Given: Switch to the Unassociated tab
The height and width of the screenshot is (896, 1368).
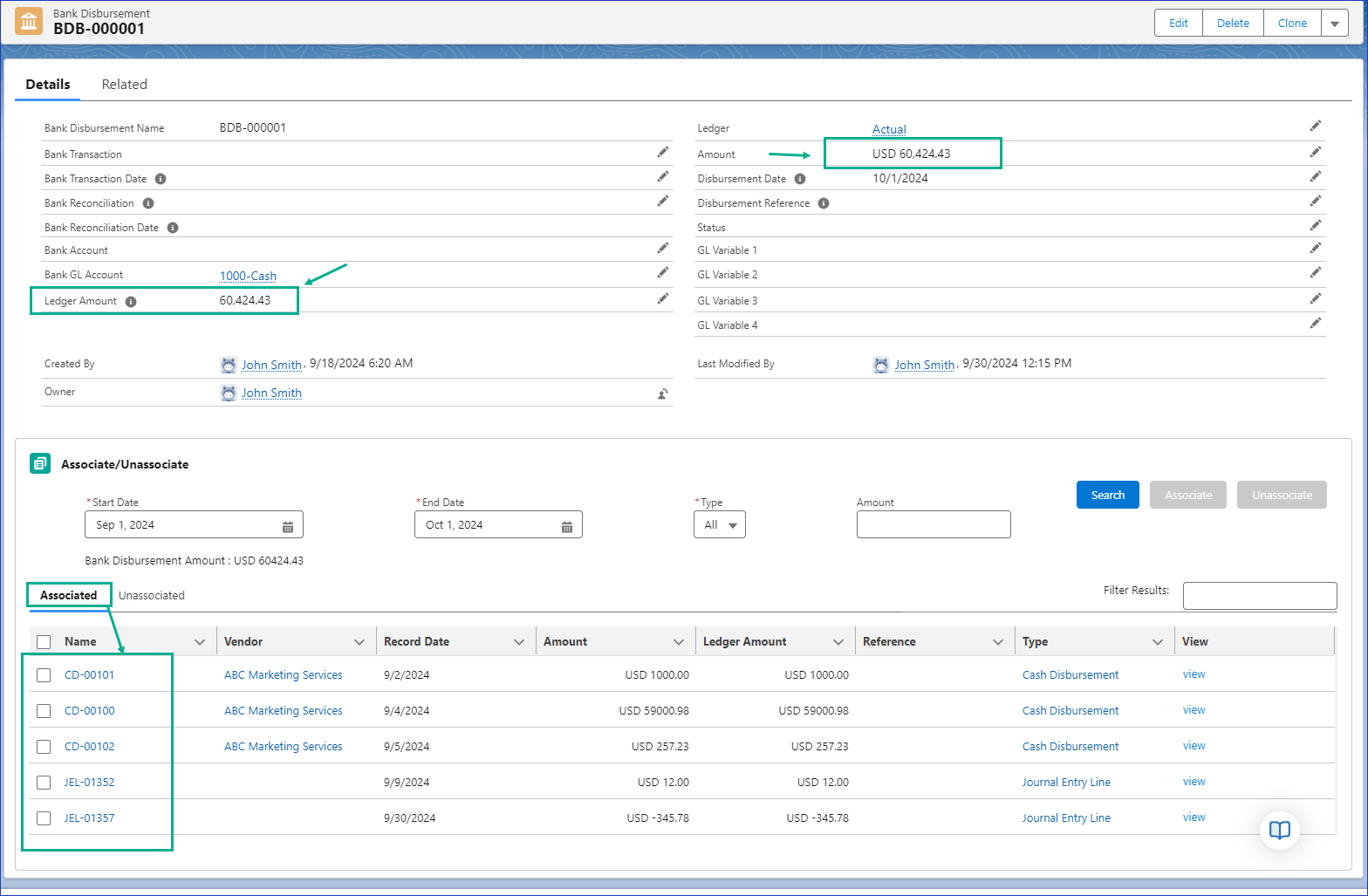Looking at the screenshot, I should pos(152,596).
